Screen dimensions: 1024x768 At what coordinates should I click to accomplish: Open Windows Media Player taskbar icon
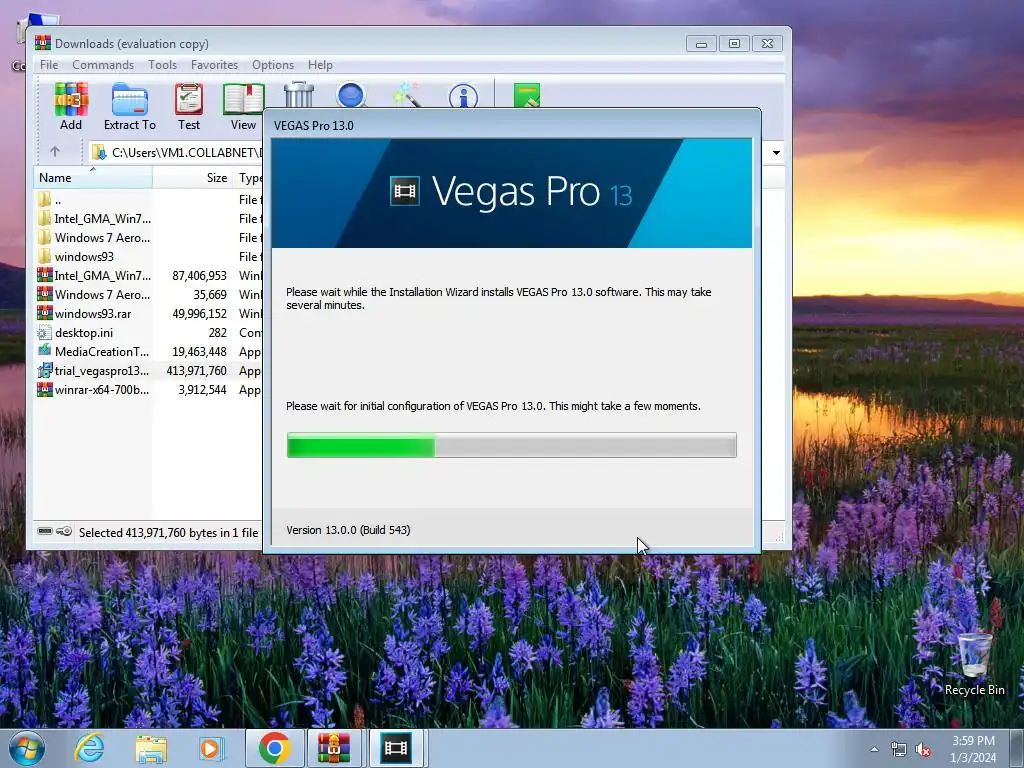point(210,749)
